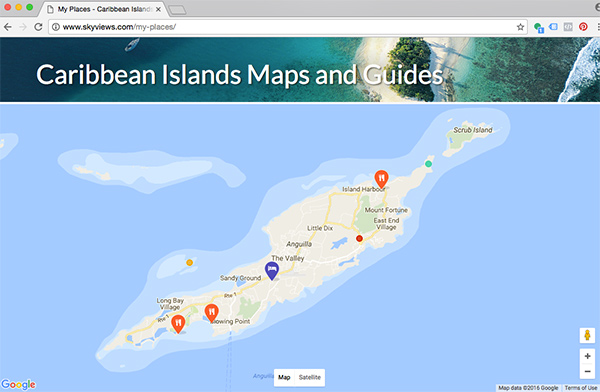This screenshot has width=600, height=392.
Task: Click the Mount Fortune label
Action: coord(386,210)
